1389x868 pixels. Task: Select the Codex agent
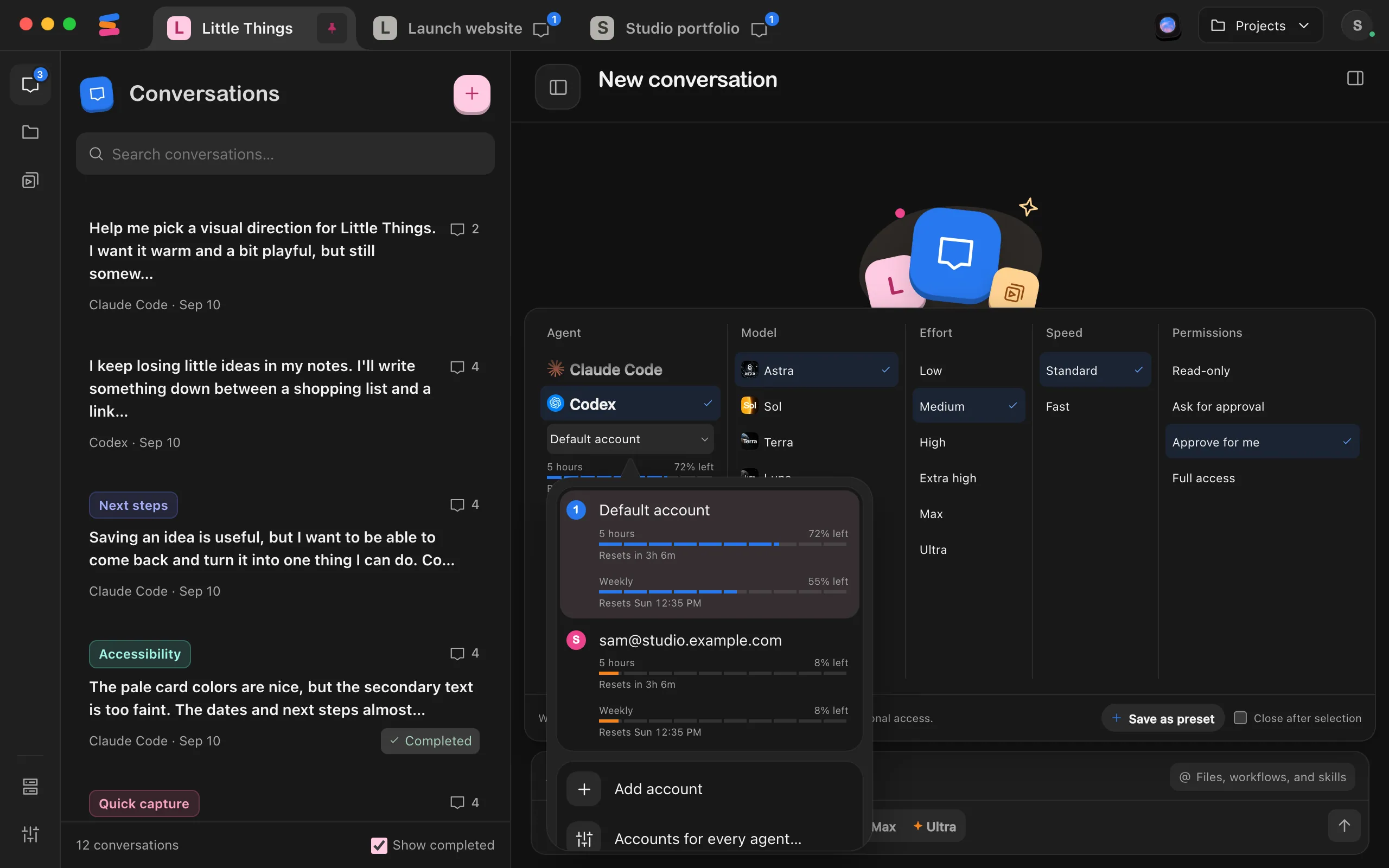point(629,404)
